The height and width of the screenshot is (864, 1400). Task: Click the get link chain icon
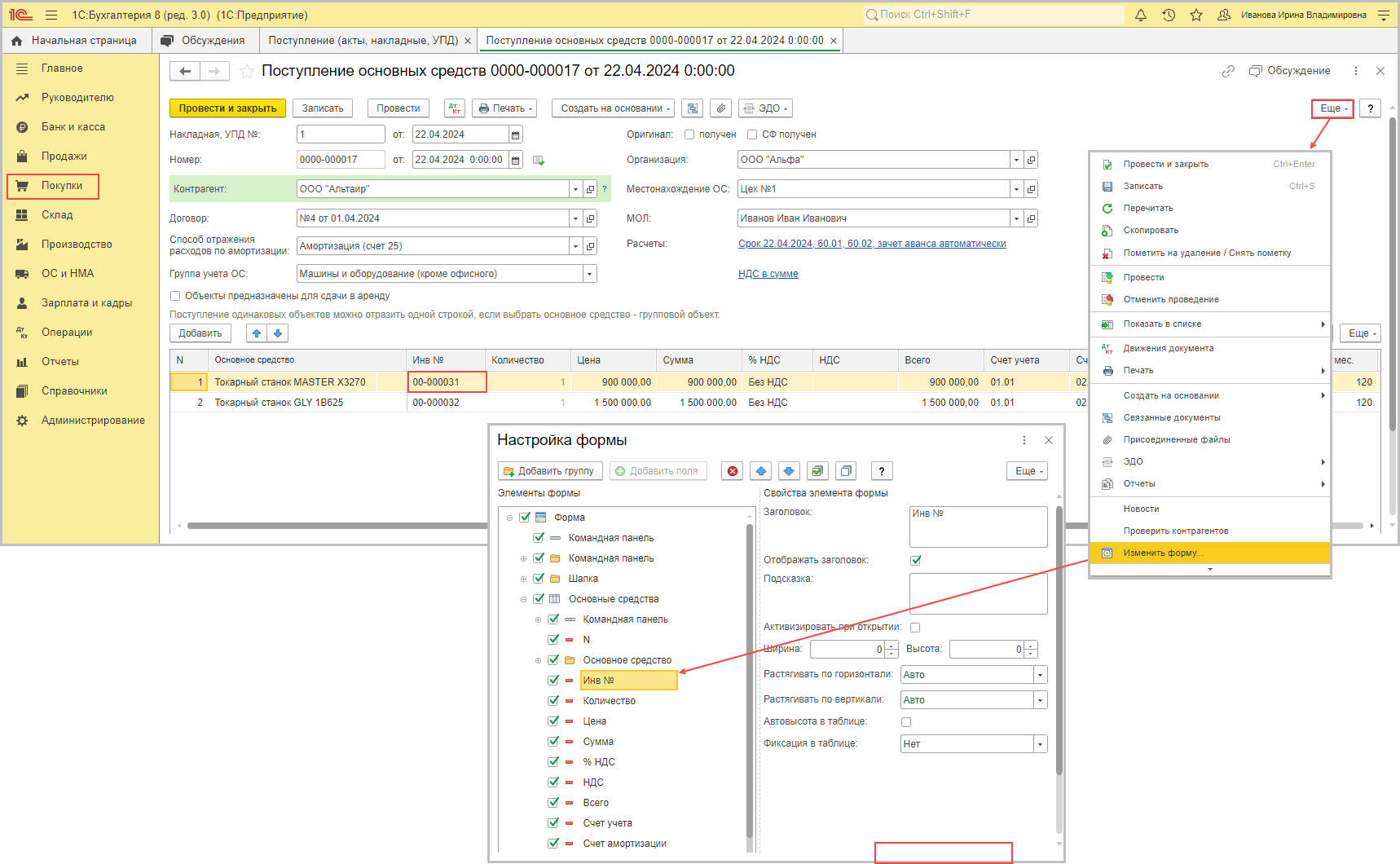(x=1228, y=72)
